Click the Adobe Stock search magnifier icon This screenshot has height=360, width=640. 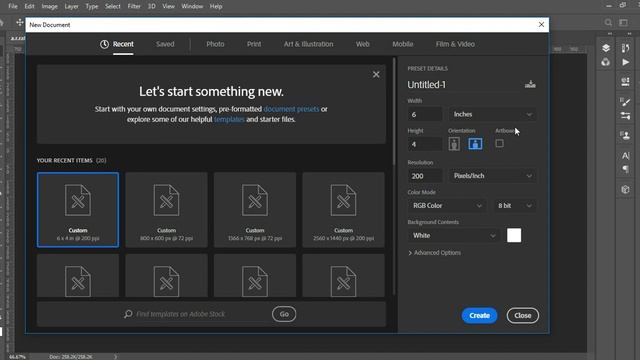(128, 313)
